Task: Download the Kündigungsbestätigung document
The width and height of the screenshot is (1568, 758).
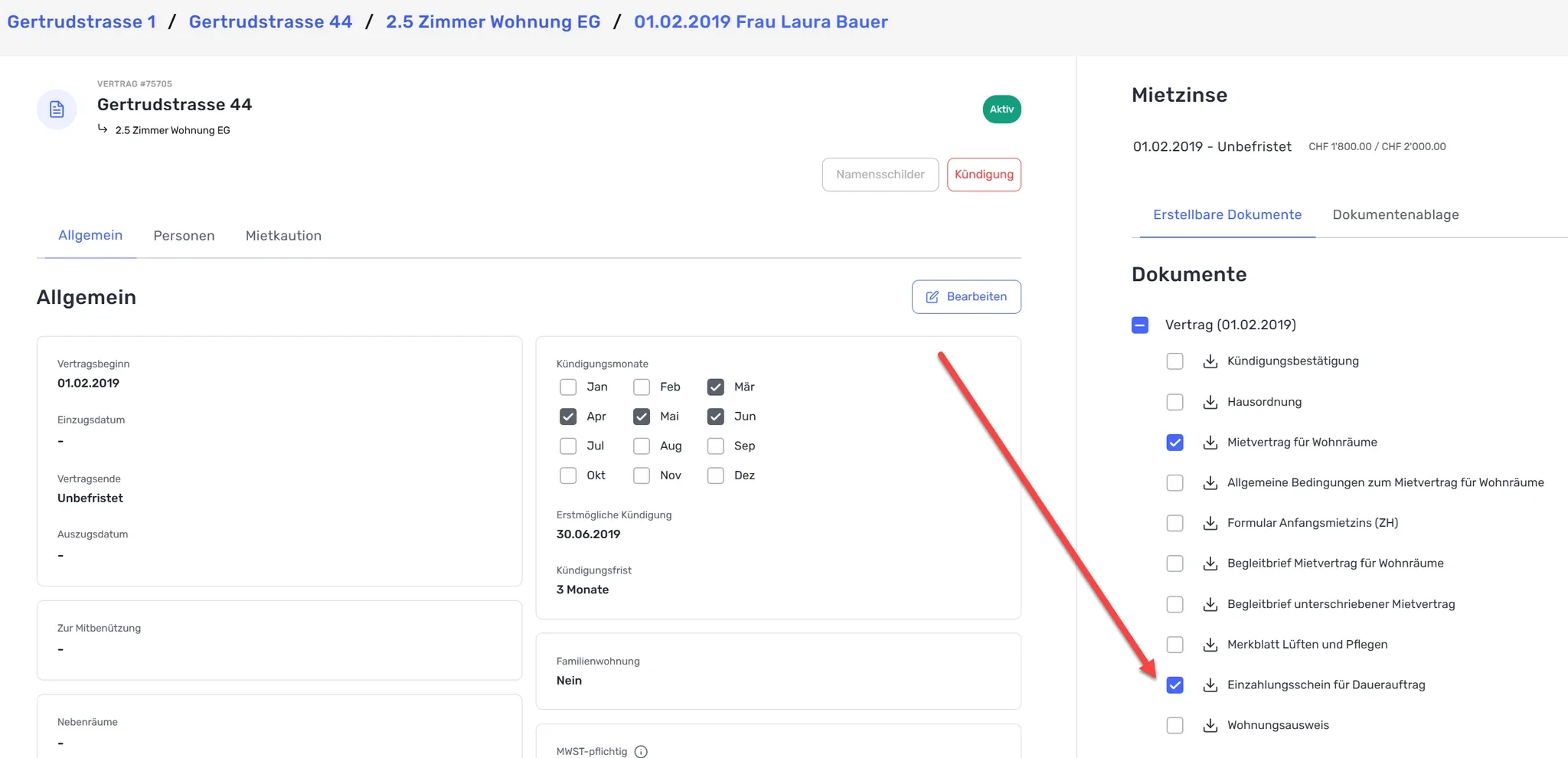Action: (x=1210, y=361)
